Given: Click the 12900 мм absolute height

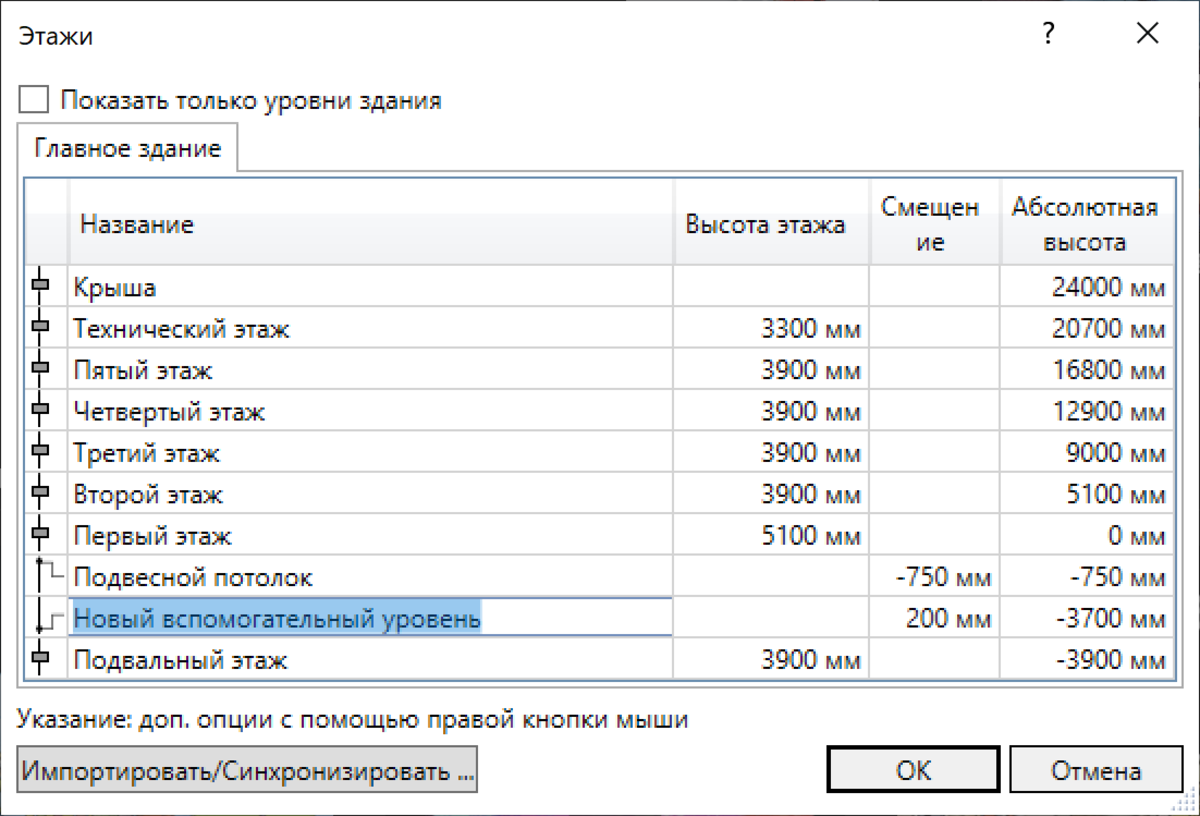Looking at the screenshot, I should pos(1086,411).
